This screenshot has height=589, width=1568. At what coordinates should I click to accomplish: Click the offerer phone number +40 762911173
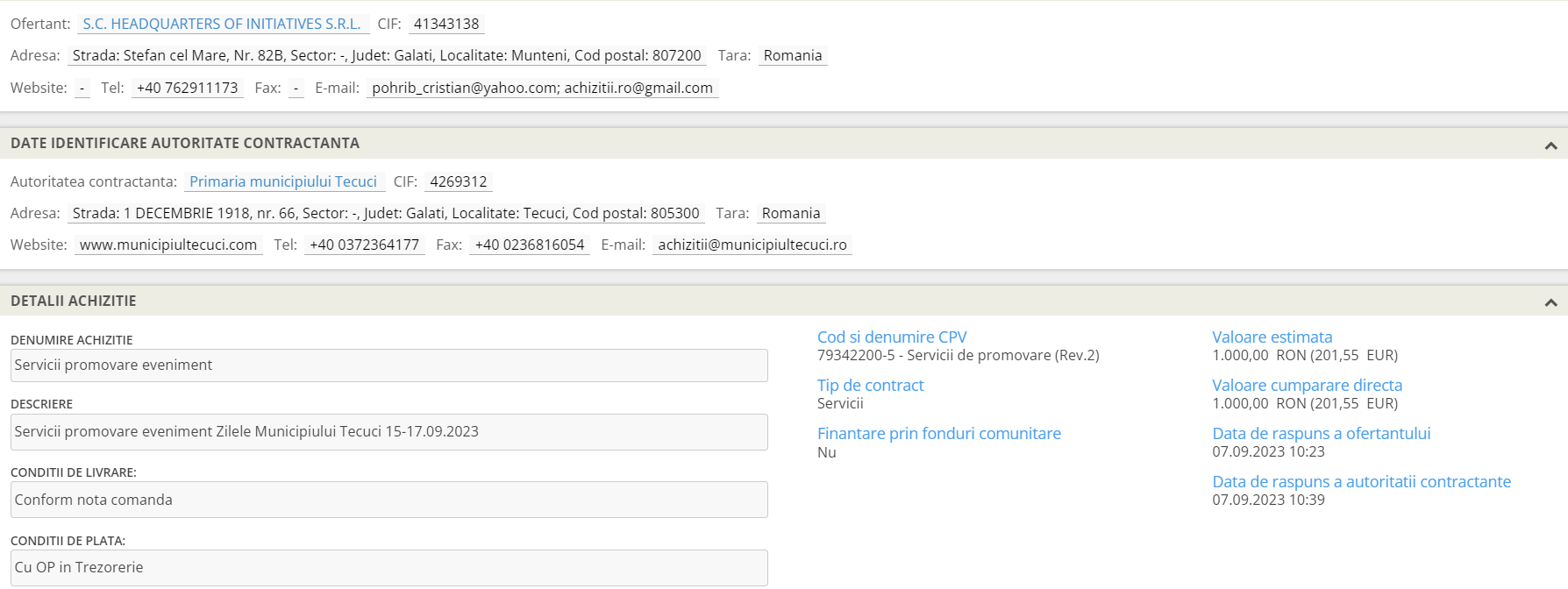point(187,88)
